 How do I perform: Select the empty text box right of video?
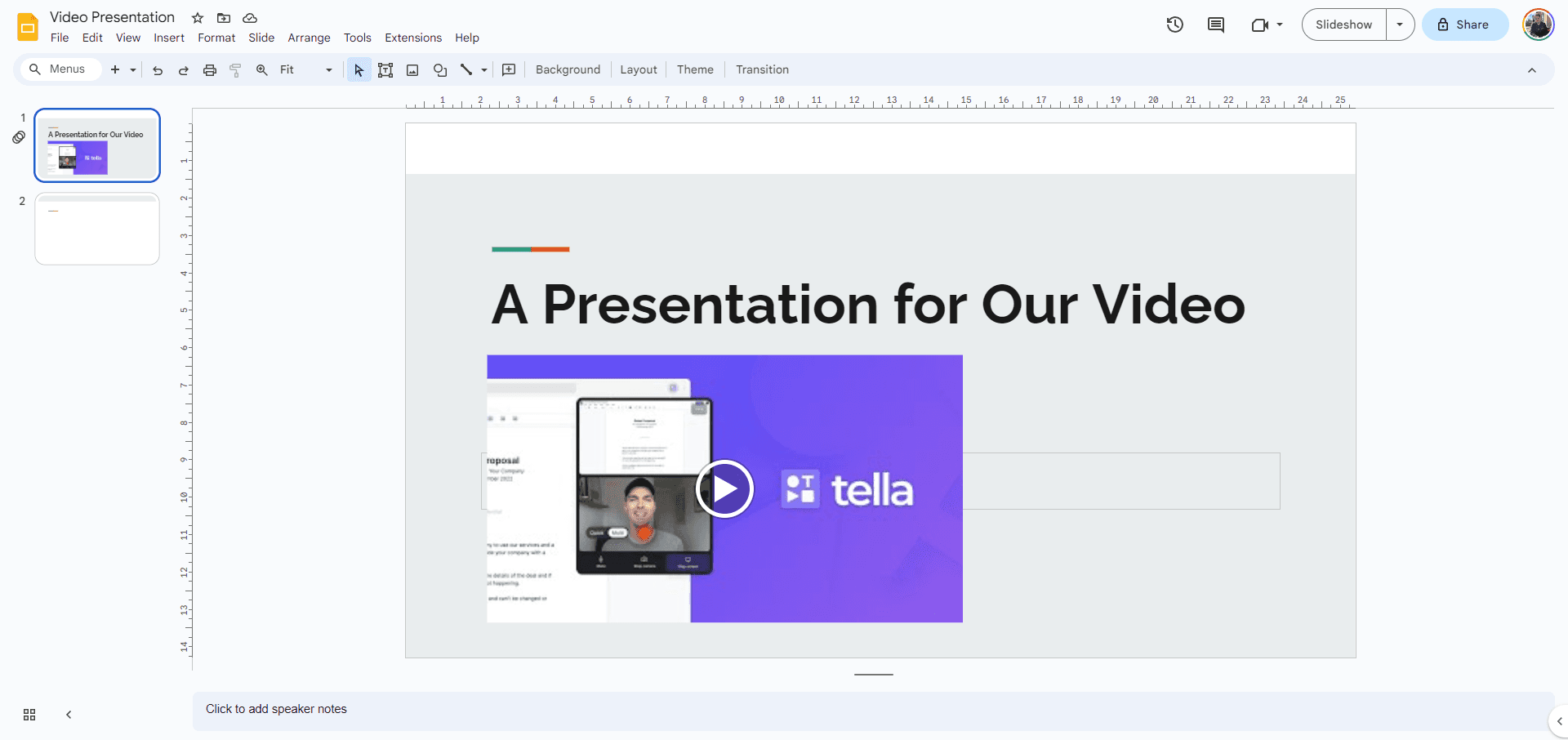click(1121, 481)
